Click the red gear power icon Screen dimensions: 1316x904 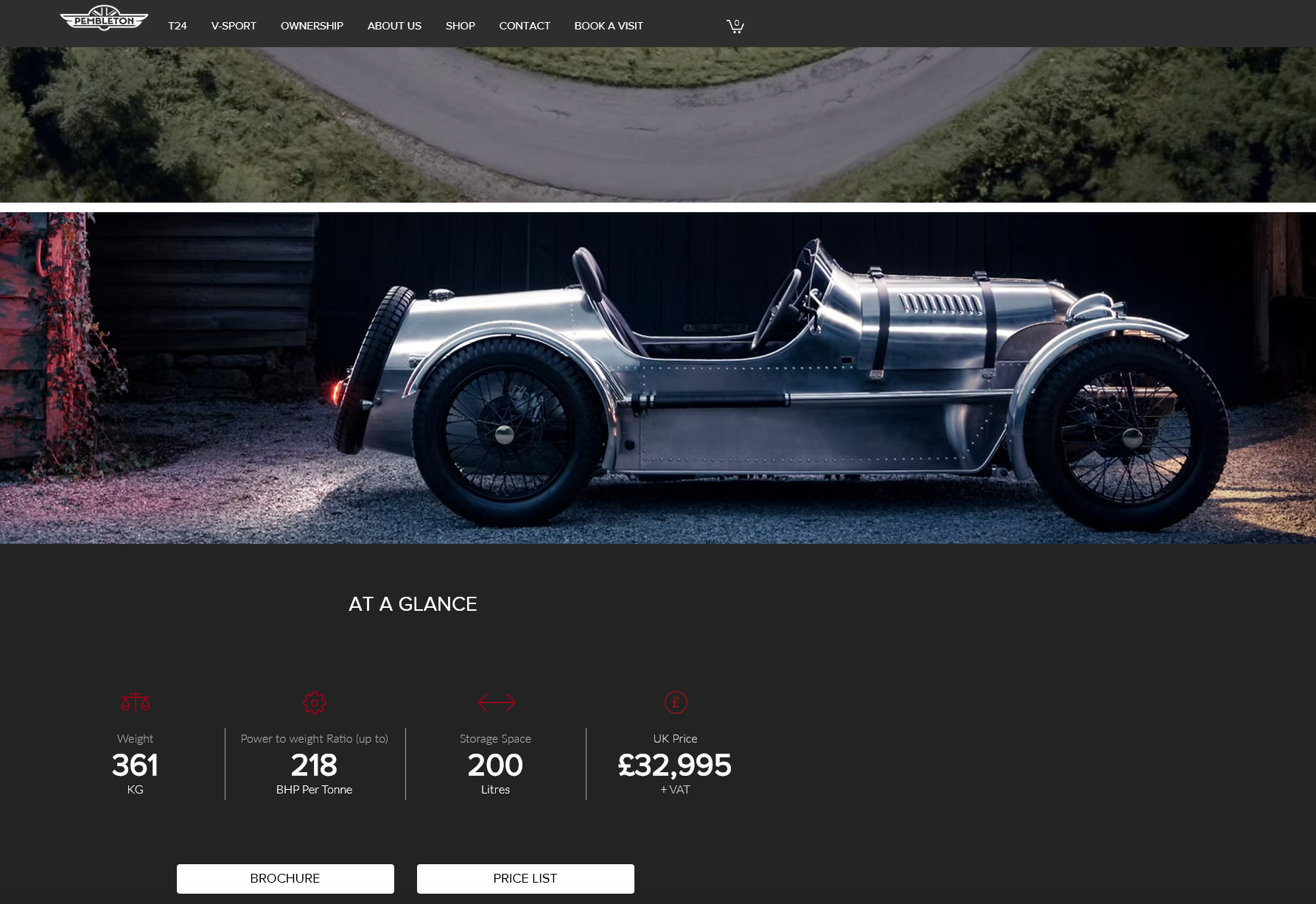coord(314,702)
